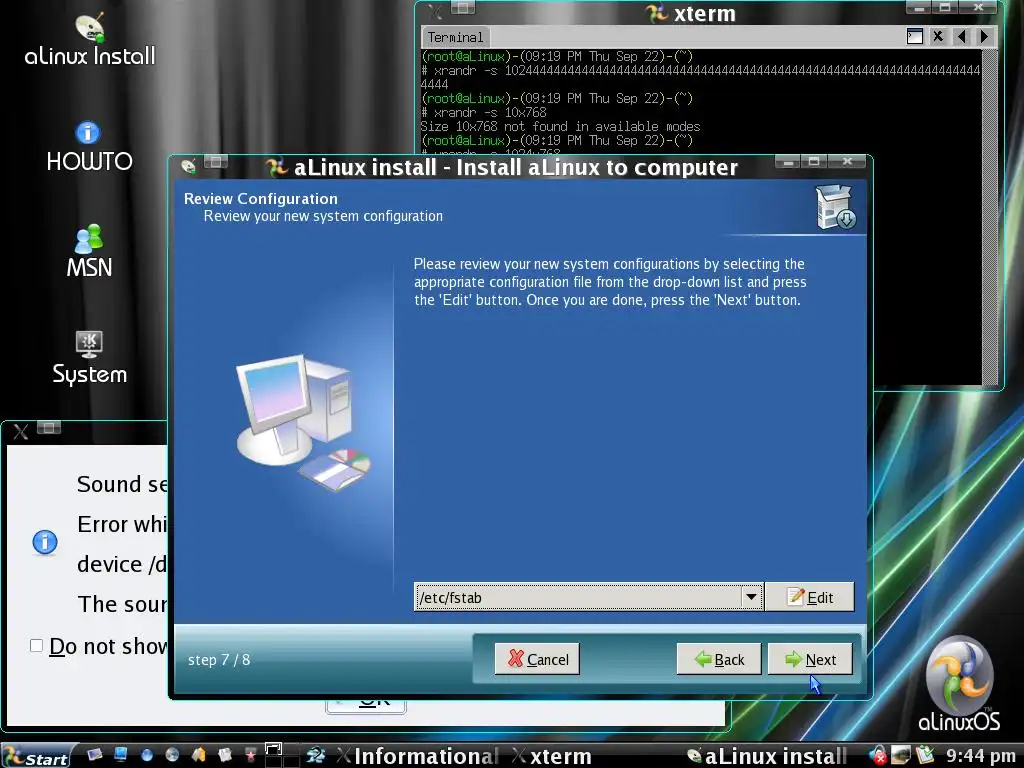Click the 9:44 pm clock
The image size is (1024, 768).
980,756
